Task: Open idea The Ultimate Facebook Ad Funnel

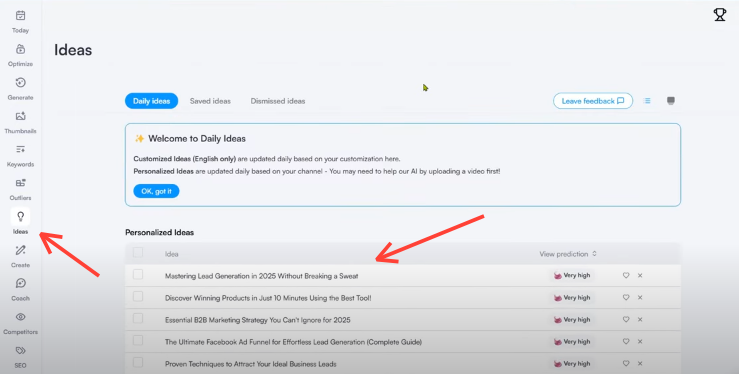Action: coord(293,342)
